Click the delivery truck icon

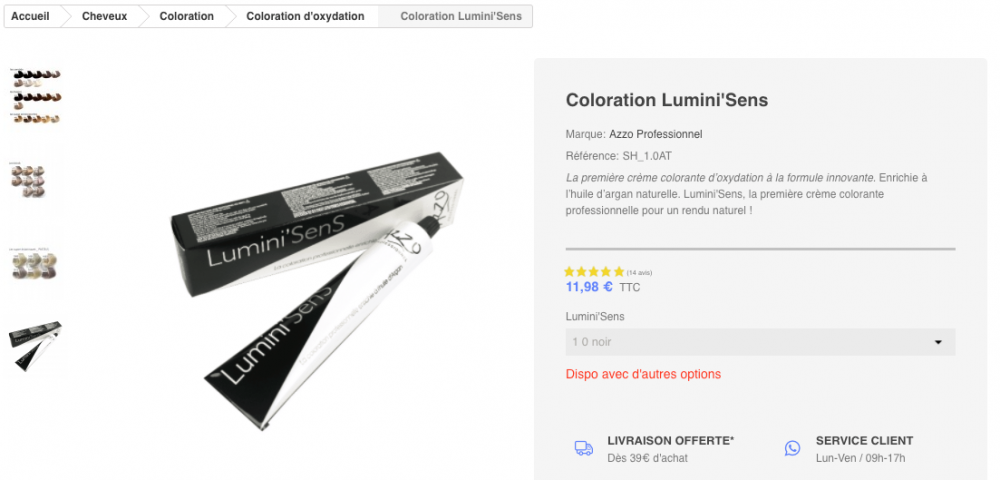point(584,448)
